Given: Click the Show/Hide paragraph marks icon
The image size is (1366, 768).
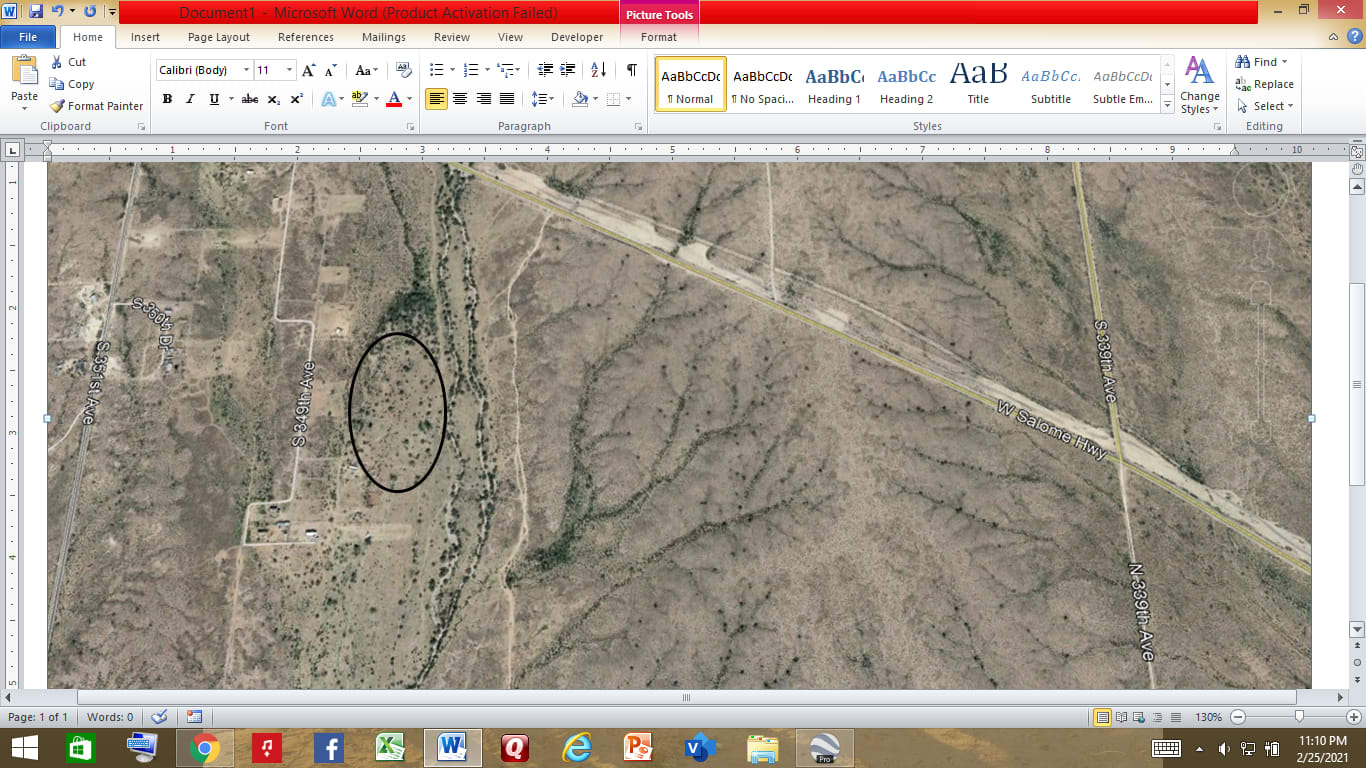Looking at the screenshot, I should click(631, 70).
